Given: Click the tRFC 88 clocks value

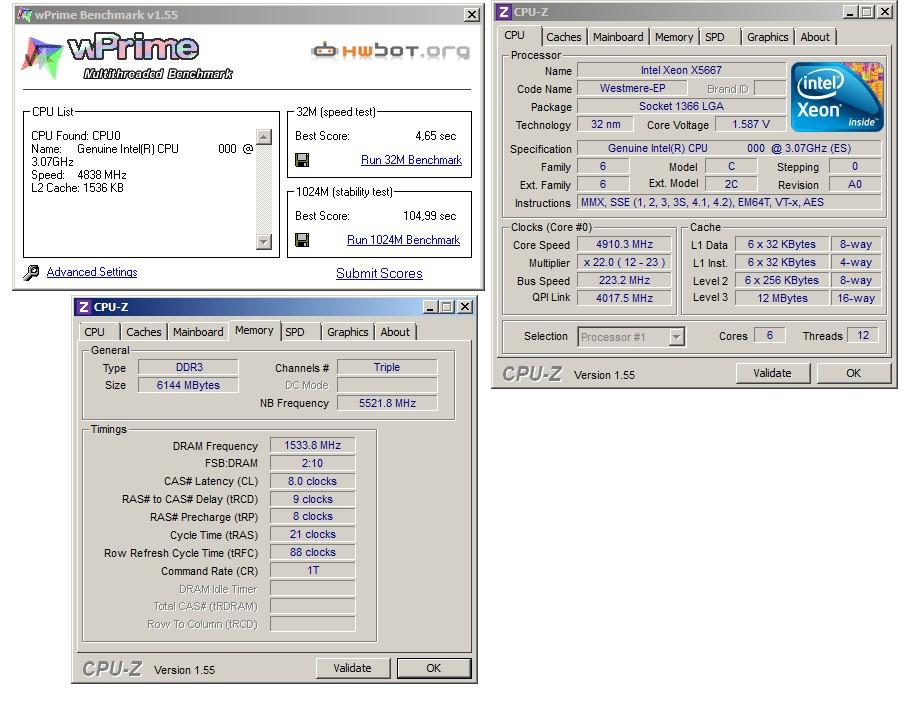Looking at the screenshot, I should [312, 552].
